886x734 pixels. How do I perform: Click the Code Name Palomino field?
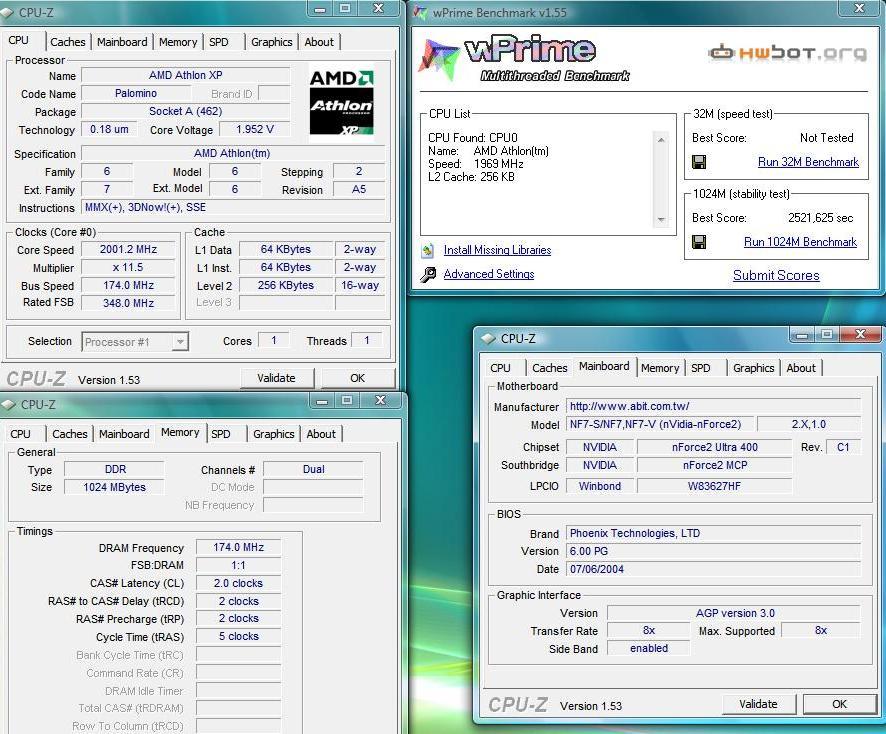point(136,93)
